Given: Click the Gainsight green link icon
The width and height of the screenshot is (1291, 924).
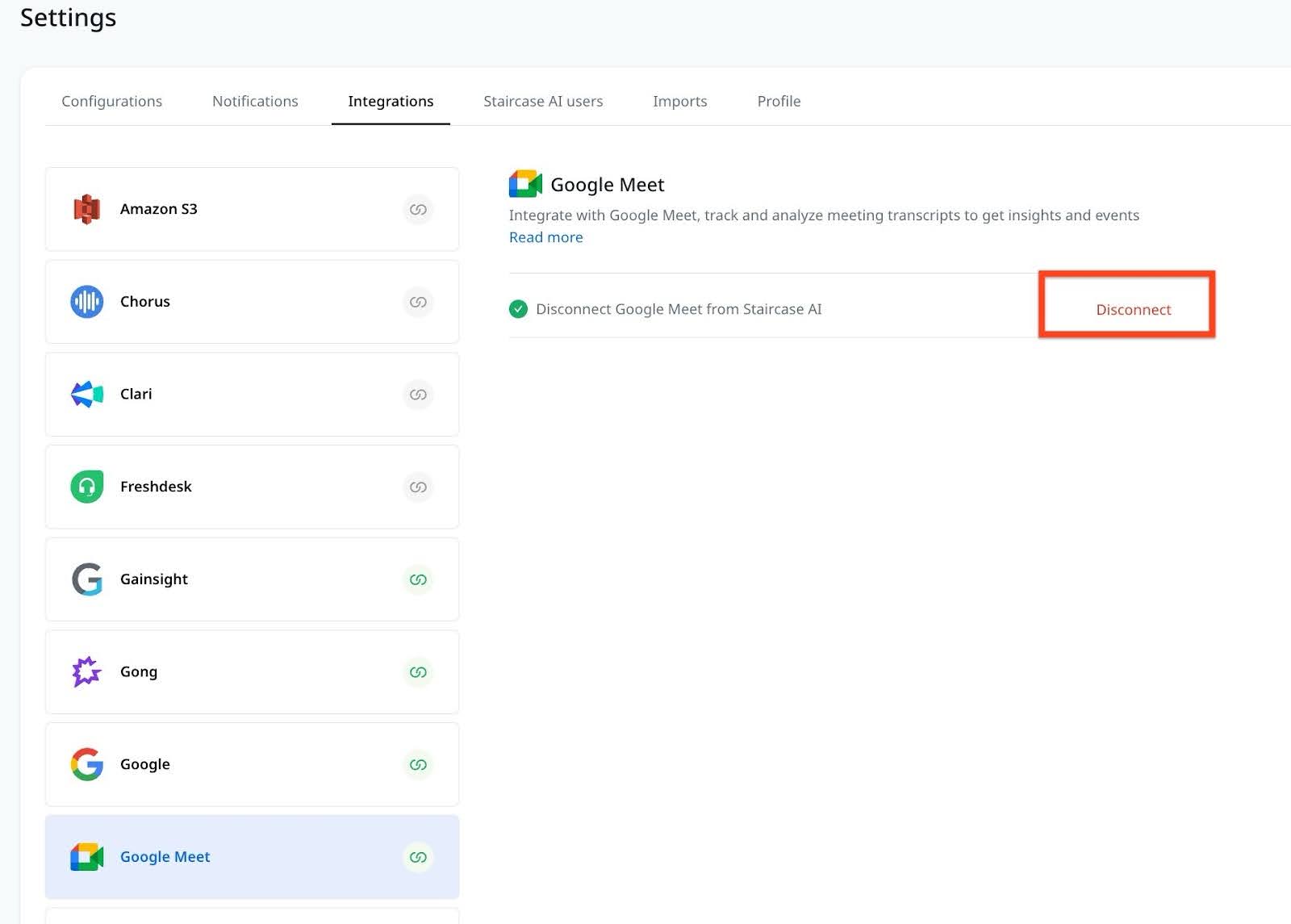Looking at the screenshot, I should pos(418,579).
